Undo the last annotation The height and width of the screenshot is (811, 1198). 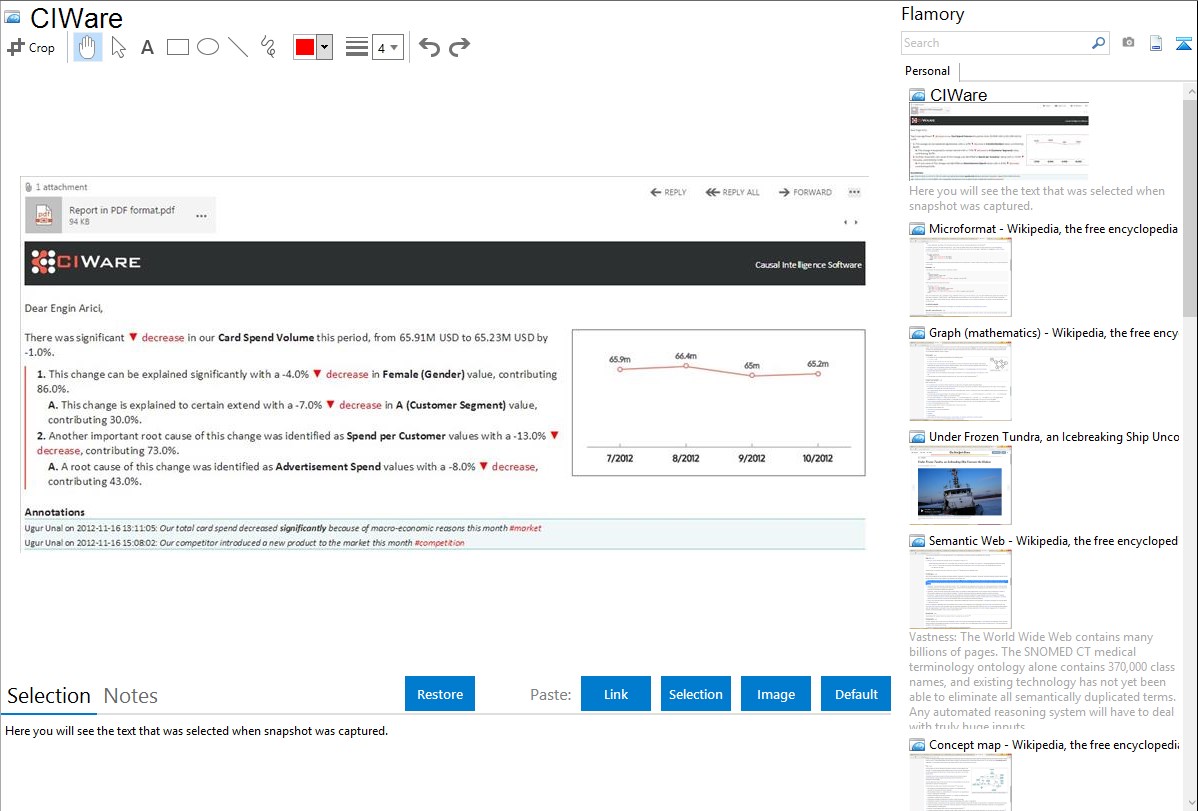point(429,47)
